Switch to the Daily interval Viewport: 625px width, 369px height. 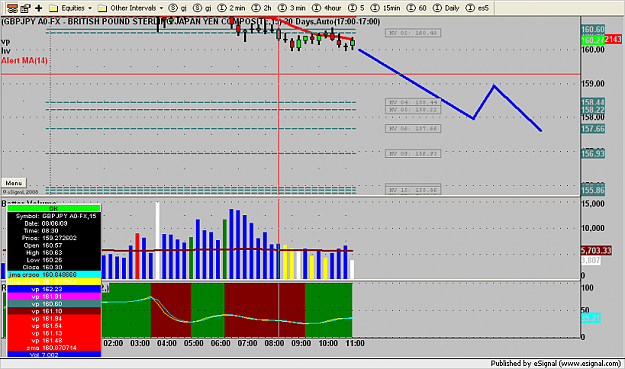point(446,8)
